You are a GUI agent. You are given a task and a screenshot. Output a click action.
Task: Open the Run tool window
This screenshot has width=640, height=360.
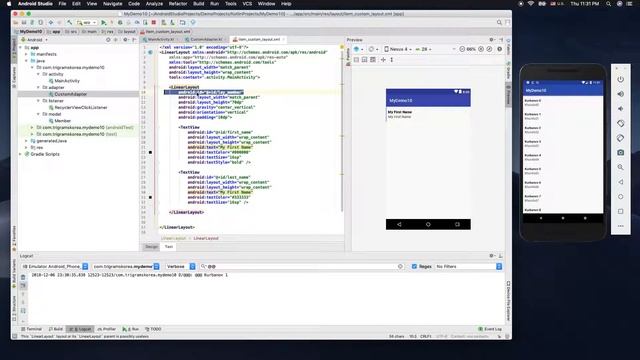point(131,329)
